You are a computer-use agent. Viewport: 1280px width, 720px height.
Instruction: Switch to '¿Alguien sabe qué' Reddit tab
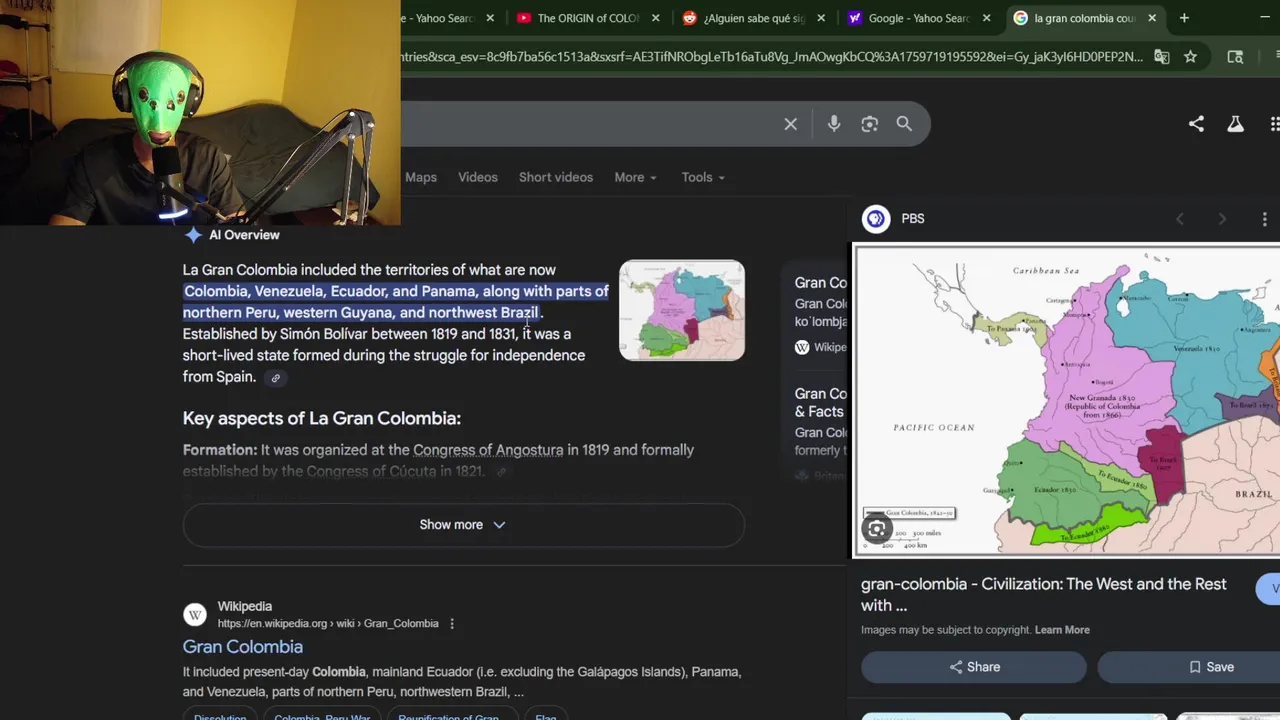click(x=752, y=18)
